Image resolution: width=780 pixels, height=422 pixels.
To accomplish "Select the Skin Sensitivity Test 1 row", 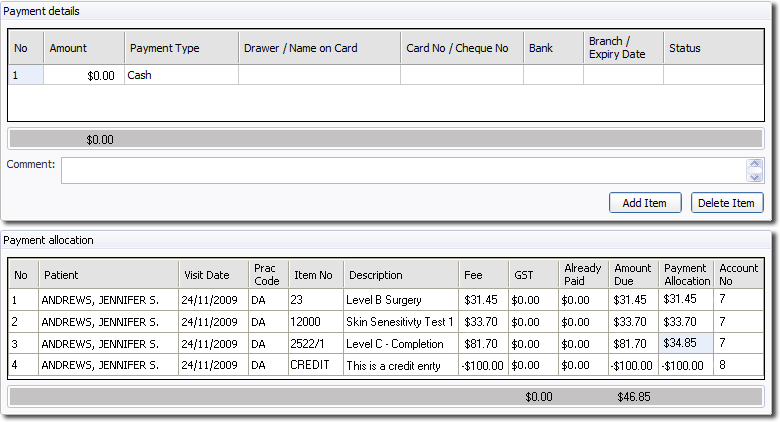I will click(x=400, y=321).
